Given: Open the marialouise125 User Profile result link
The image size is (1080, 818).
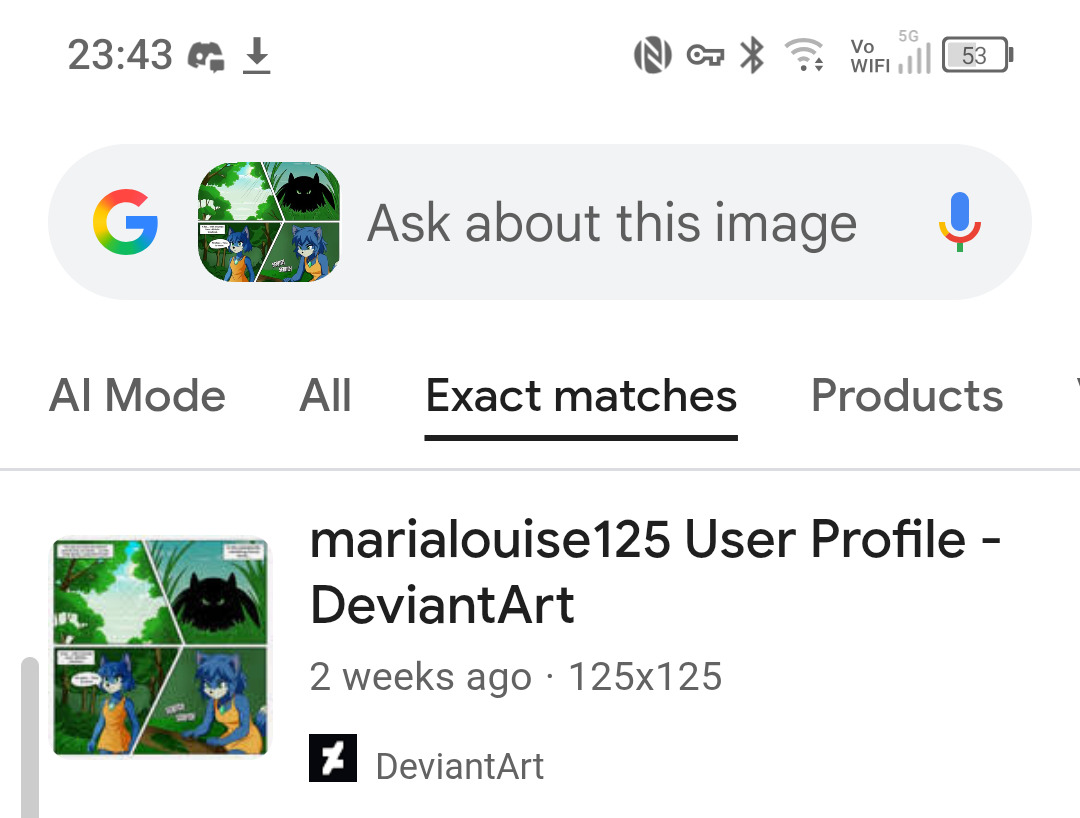Looking at the screenshot, I should (655, 572).
